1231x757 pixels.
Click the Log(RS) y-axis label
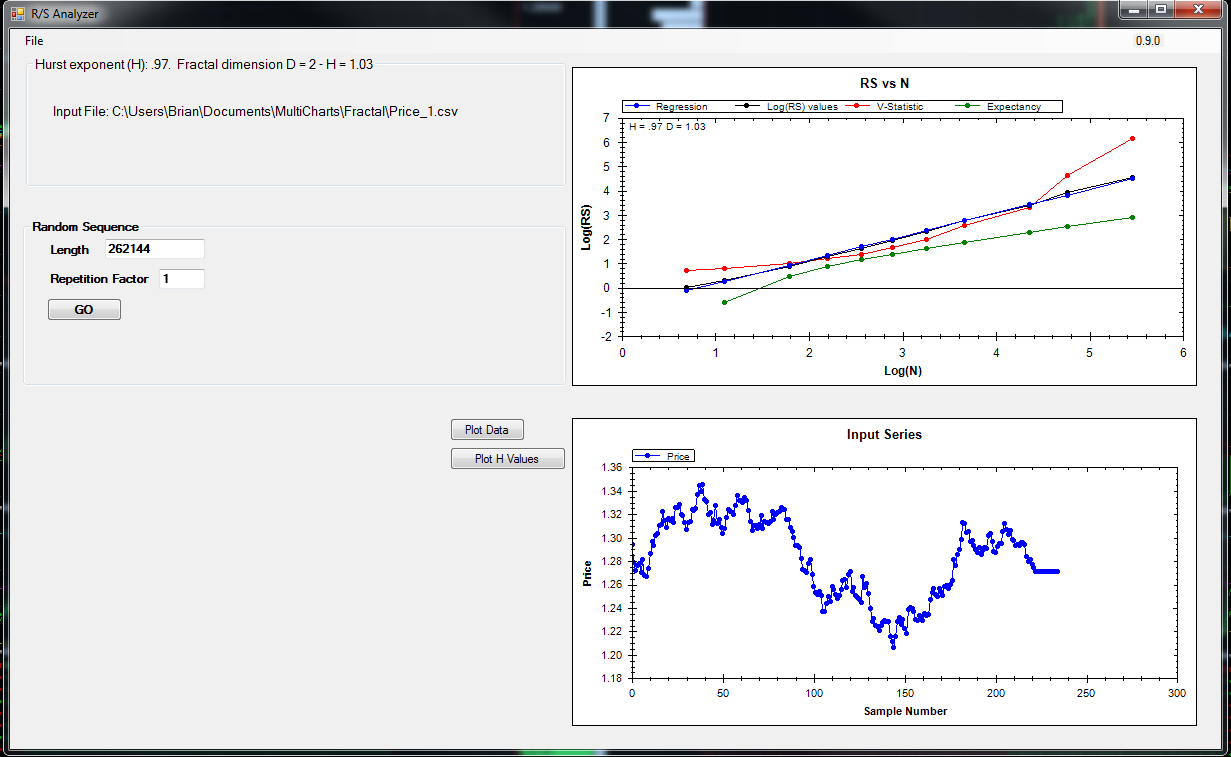587,229
